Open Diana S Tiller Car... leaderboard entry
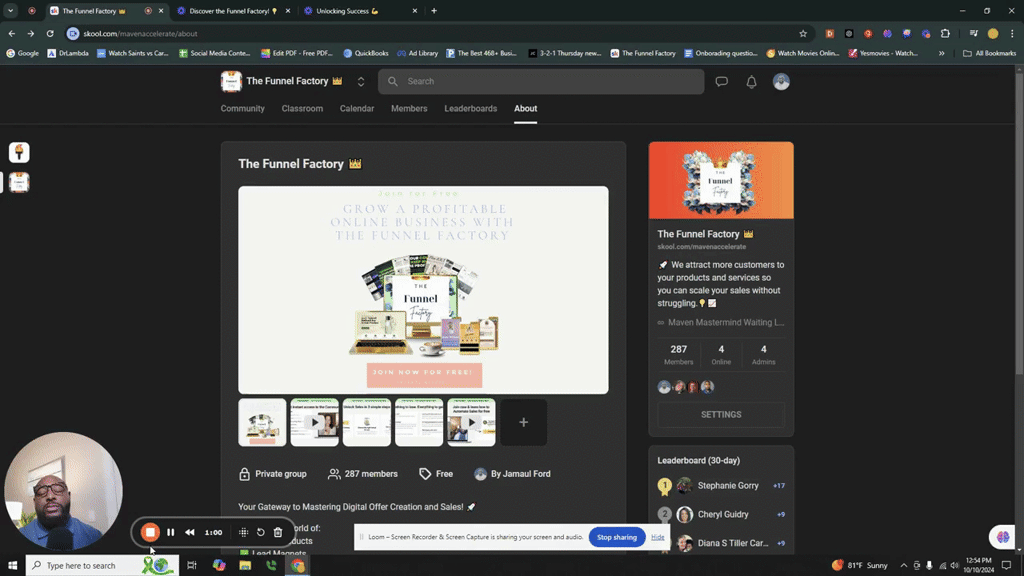1024x576 pixels. coord(733,543)
